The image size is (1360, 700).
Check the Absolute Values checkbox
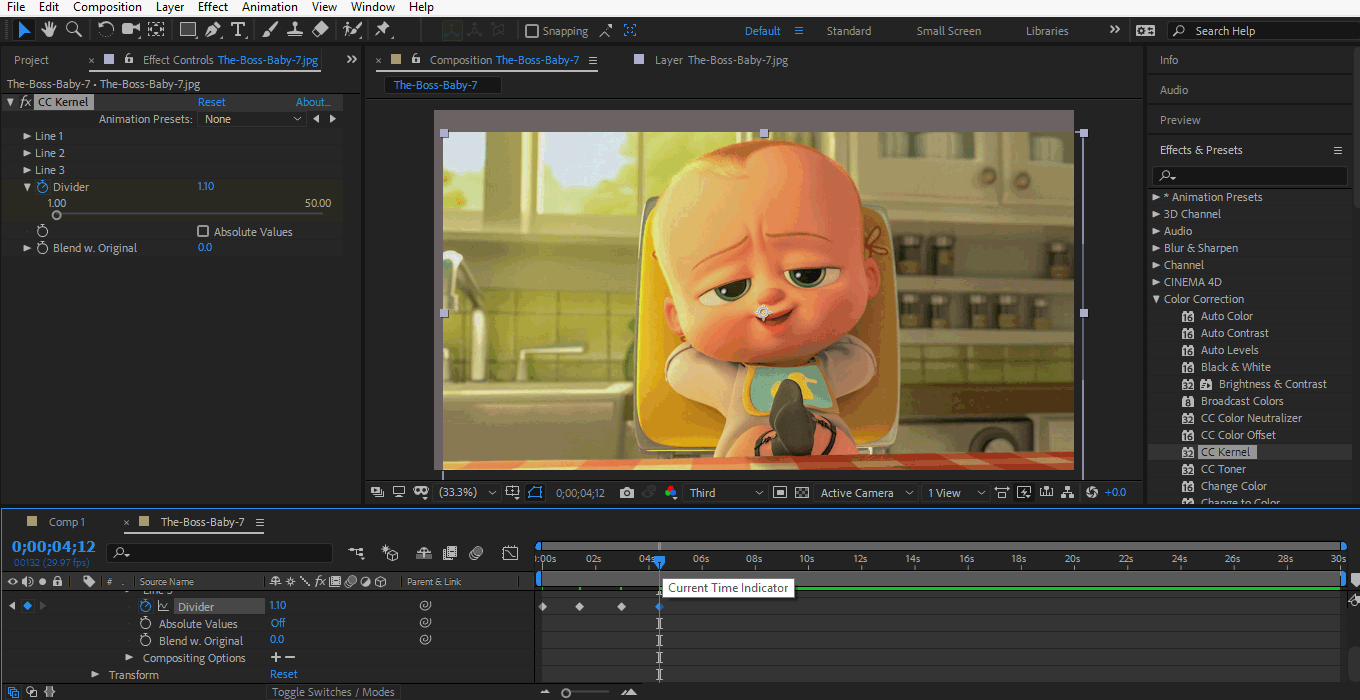(203, 231)
